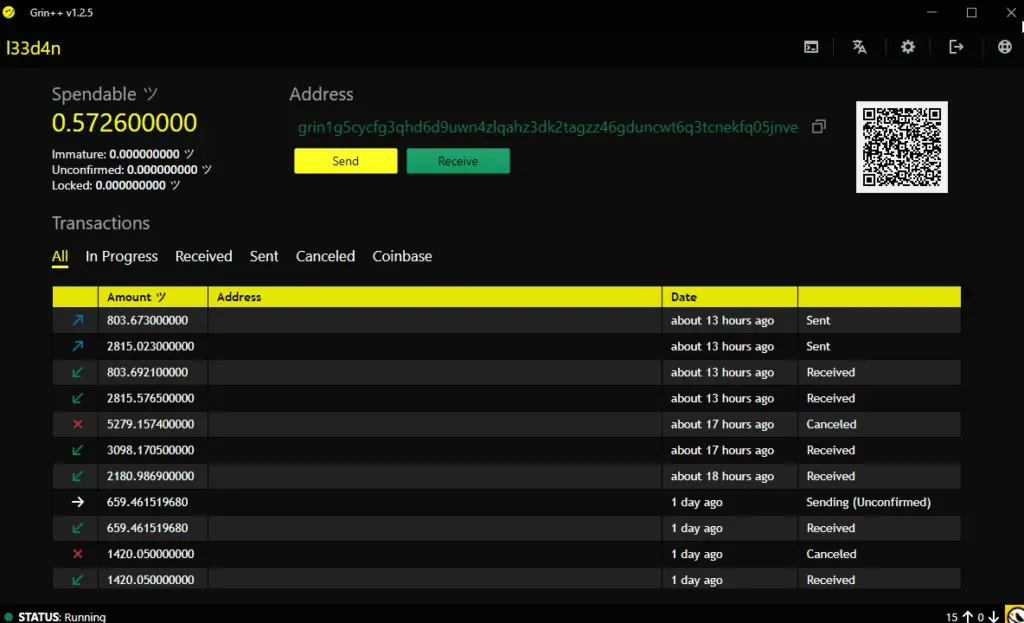Click the received arrow icon for 2815.576500000
Screen dimensions: 1024x623
(x=78, y=398)
